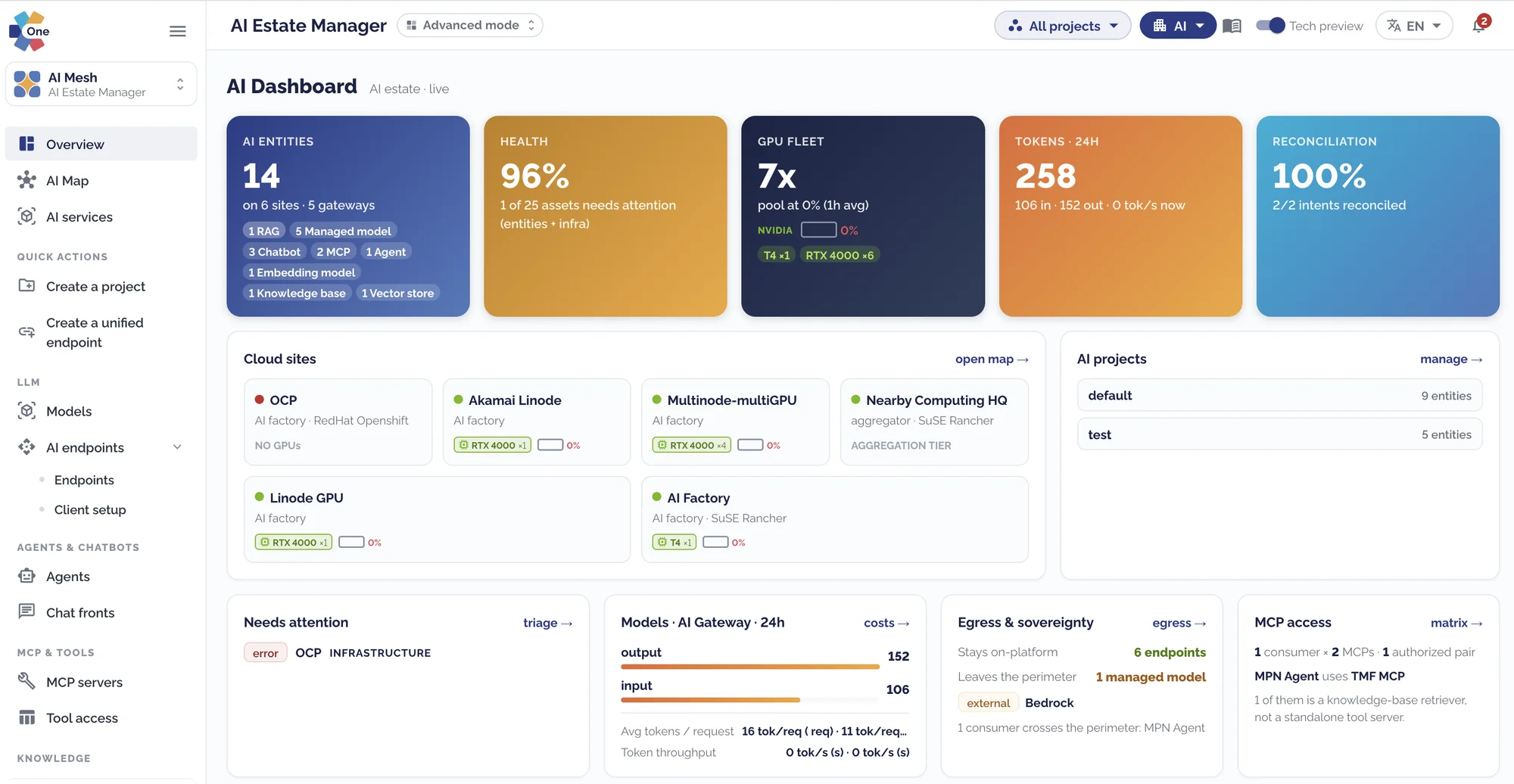Click the Tokens 24h summary card
Viewport: 1514px width, 784px height.
(x=1120, y=216)
